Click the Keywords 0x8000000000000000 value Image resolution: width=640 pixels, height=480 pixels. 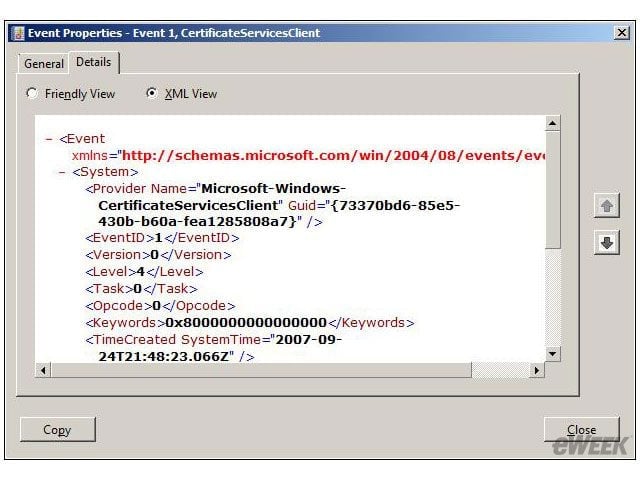coord(246,323)
